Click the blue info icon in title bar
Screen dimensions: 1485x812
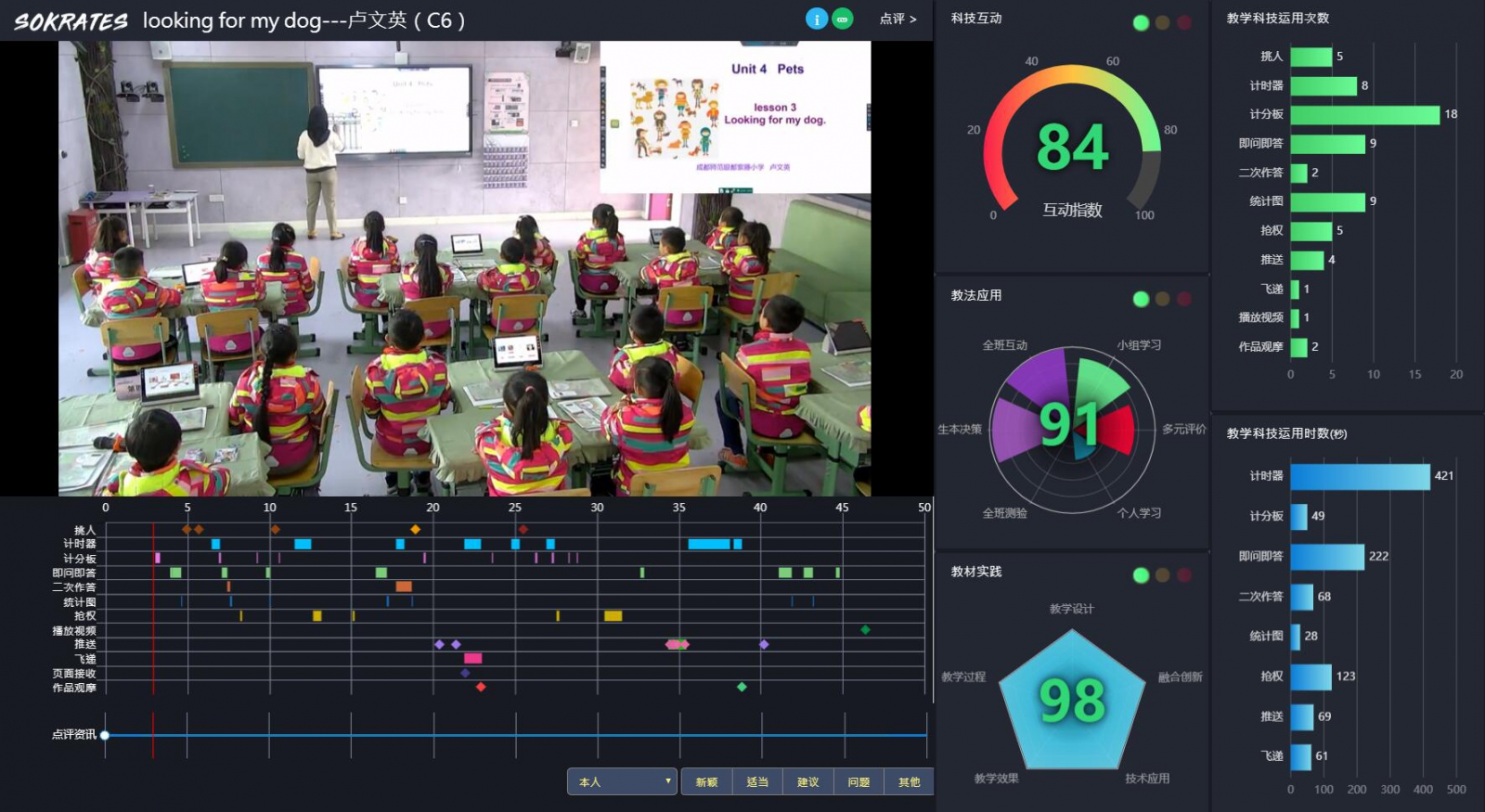[x=816, y=19]
